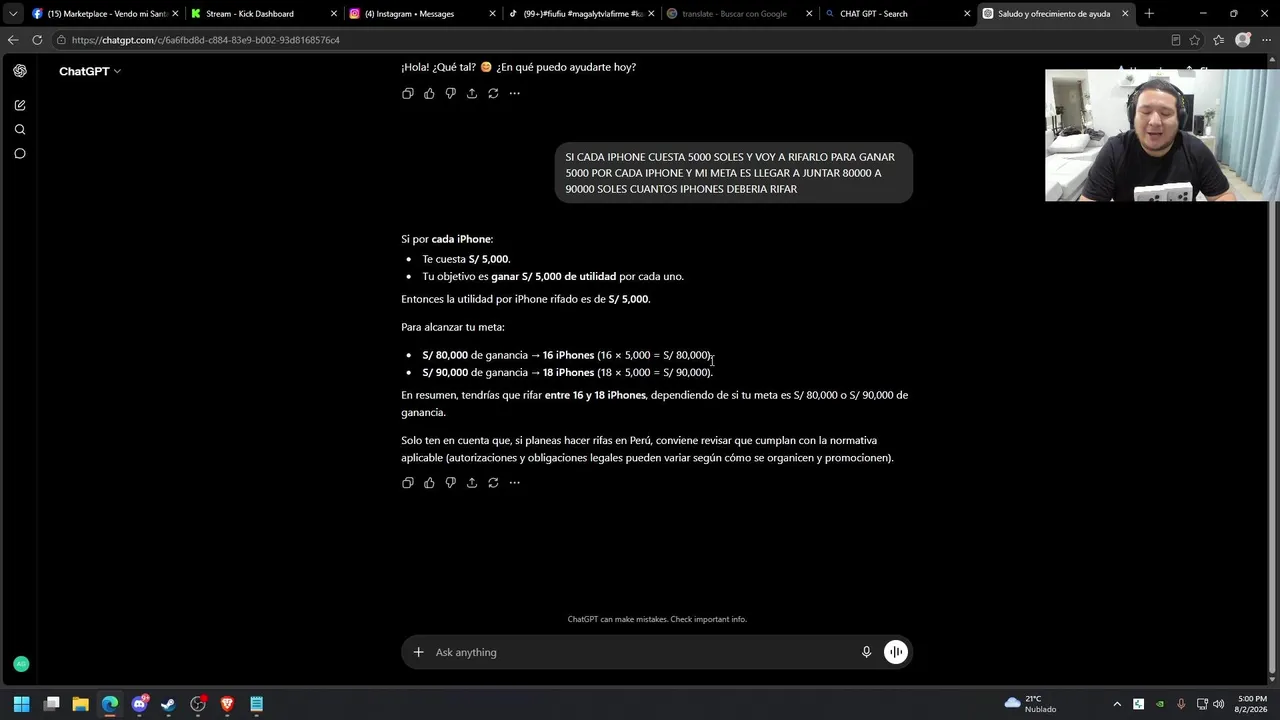Open a new browser tab
The image size is (1280, 720).
1149,14
